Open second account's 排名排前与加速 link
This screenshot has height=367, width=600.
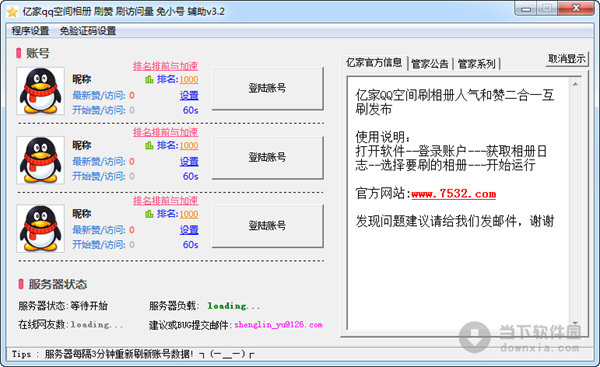pyautogui.click(x=165, y=132)
